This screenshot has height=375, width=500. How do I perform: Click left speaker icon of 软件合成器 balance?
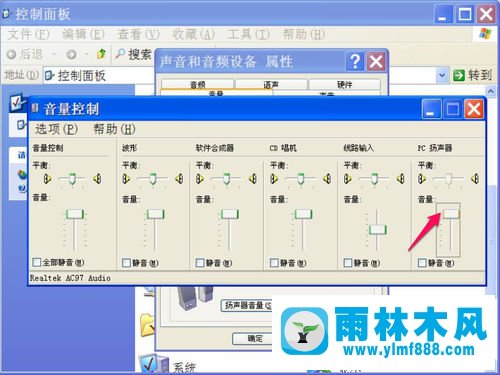pos(200,179)
